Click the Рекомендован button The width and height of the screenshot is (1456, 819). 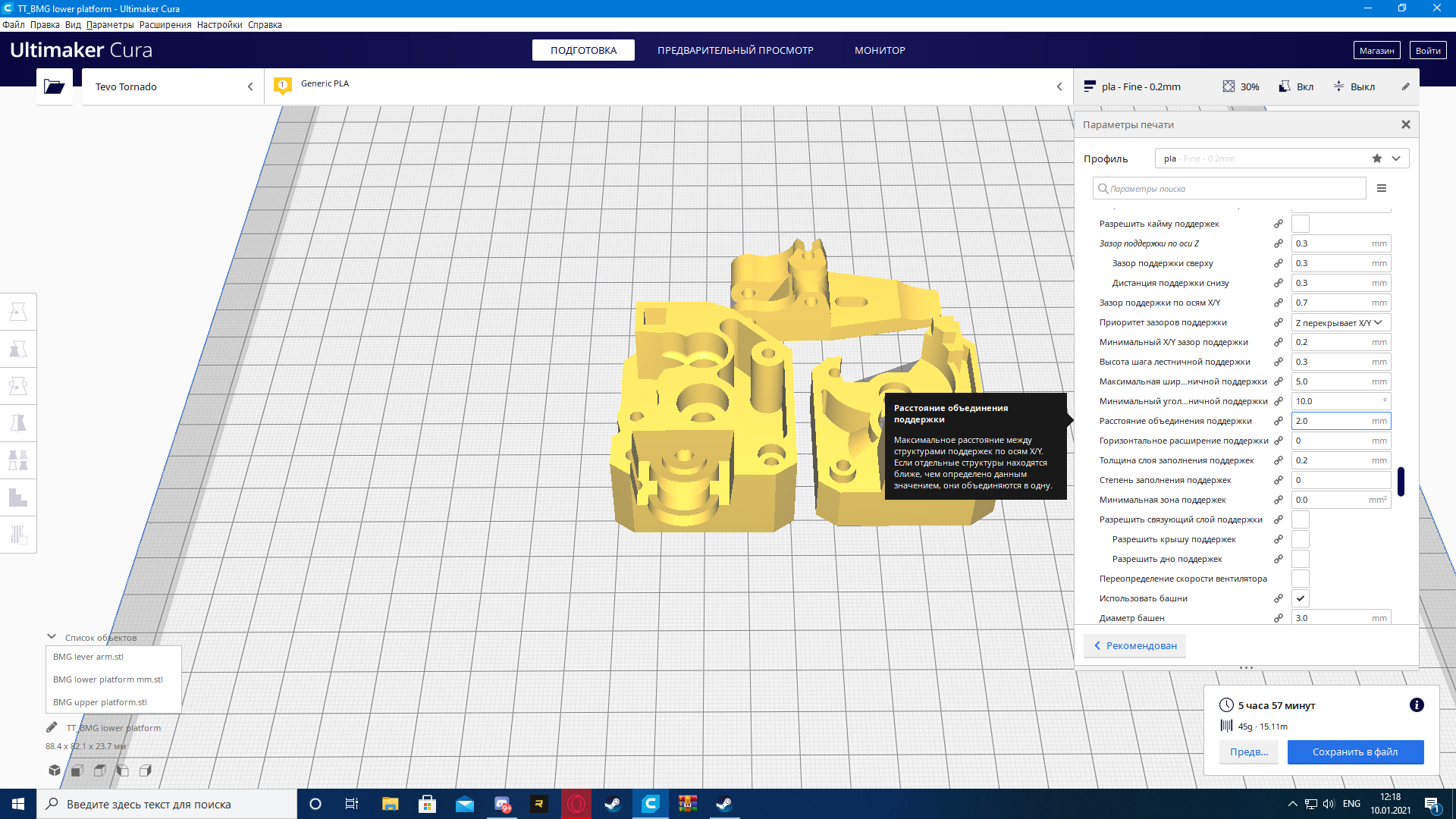pos(1135,645)
